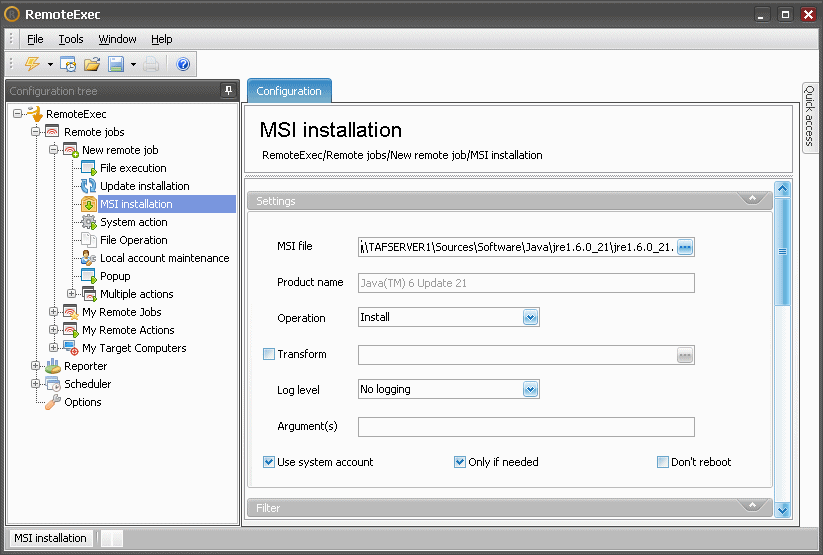Click the Update installation arrows icon

(89, 186)
